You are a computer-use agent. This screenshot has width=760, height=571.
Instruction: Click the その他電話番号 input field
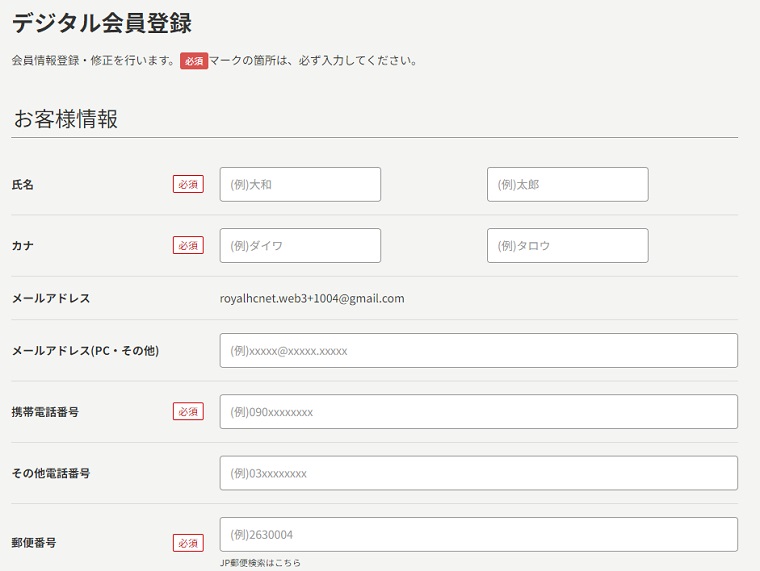478,473
